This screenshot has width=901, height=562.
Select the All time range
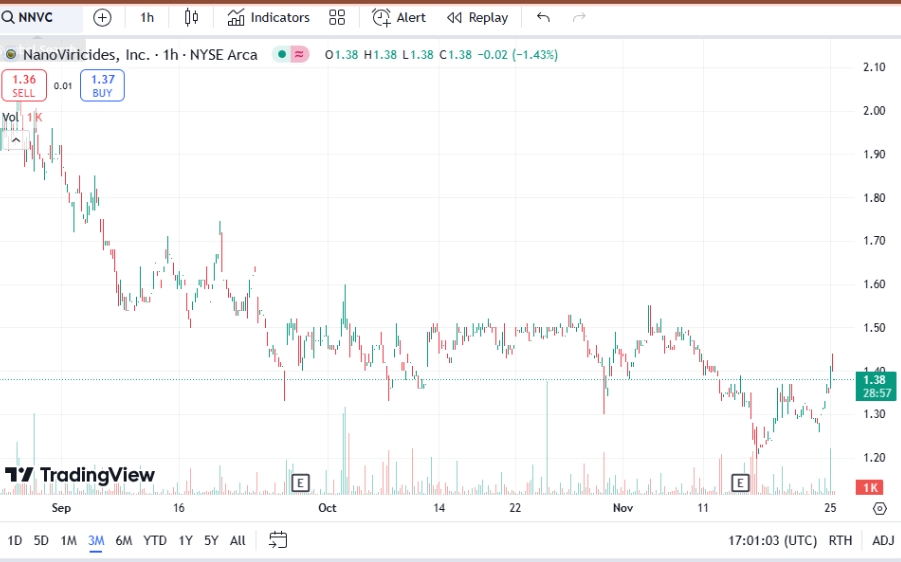pyautogui.click(x=237, y=541)
